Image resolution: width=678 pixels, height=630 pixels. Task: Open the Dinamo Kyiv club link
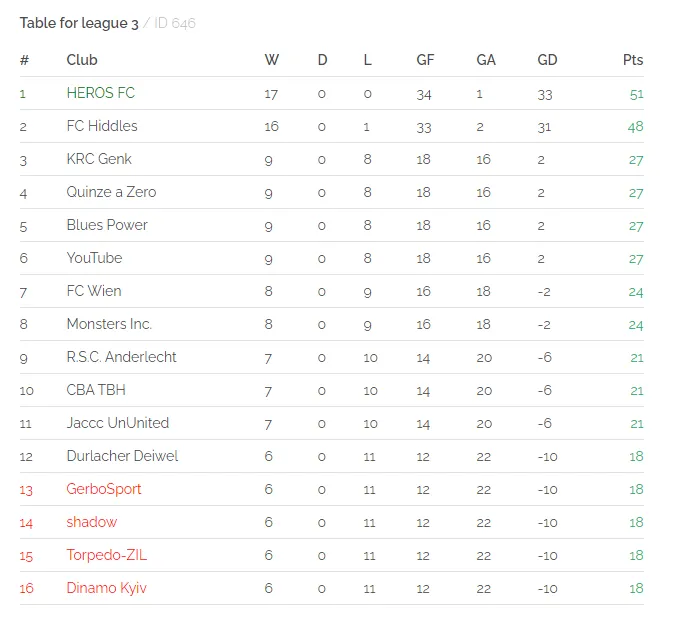(106, 588)
